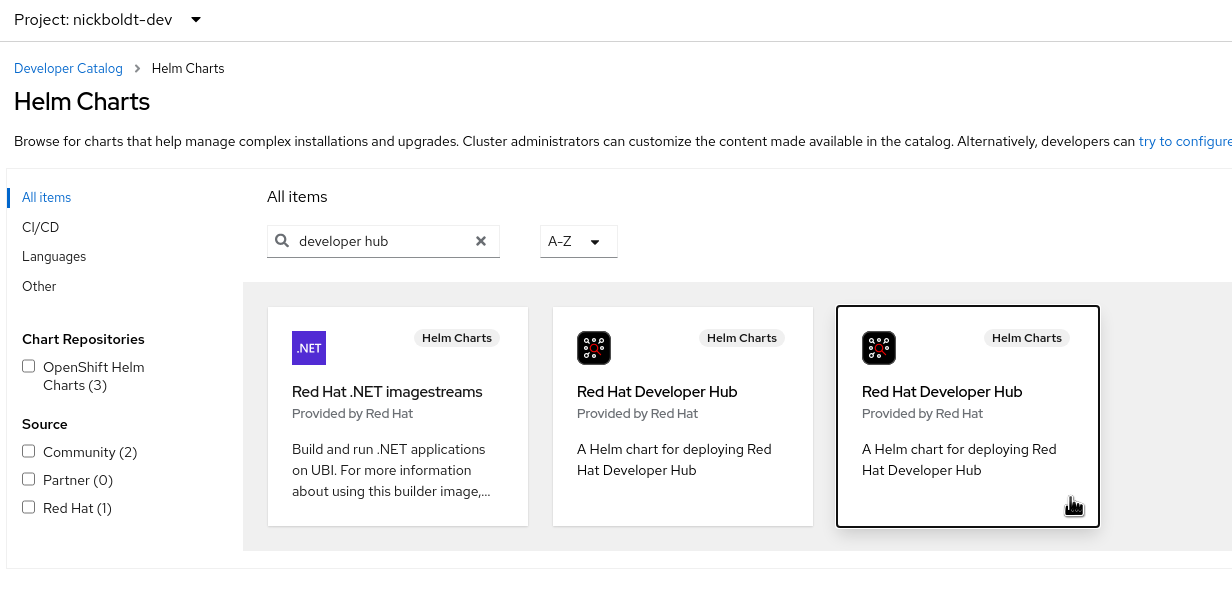Click the highlighted card's Developer Hub icon

coord(879,348)
